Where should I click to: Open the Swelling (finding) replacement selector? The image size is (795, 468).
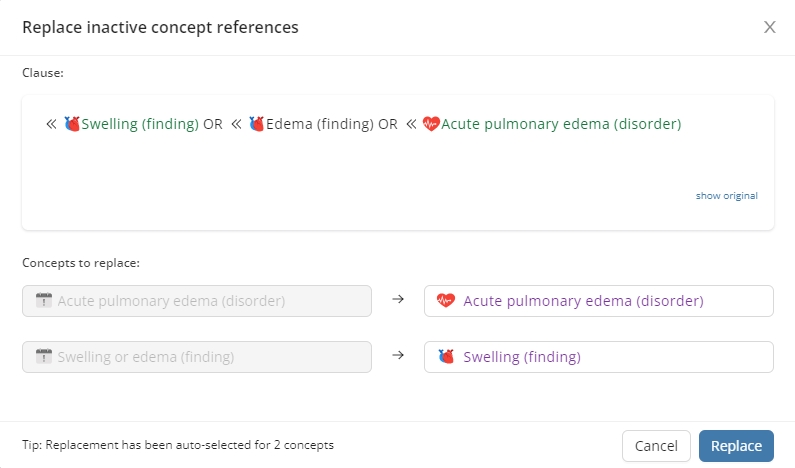pyautogui.click(x=598, y=357)
